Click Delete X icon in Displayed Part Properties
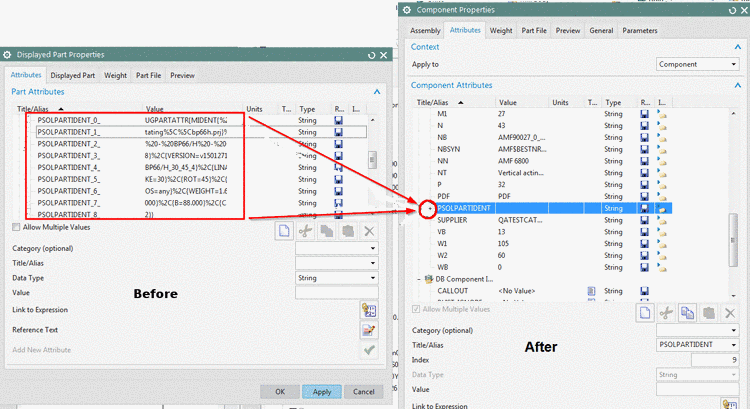 pos(369,231)
